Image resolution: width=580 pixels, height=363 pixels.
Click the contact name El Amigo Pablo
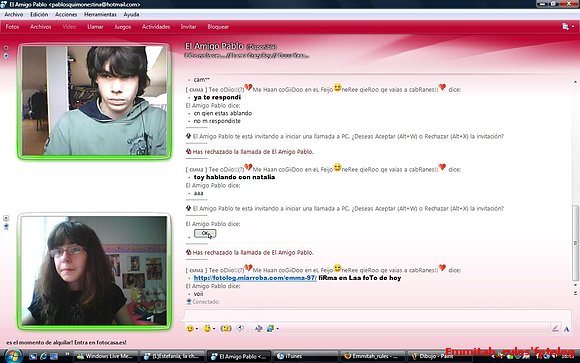(214, 46)
